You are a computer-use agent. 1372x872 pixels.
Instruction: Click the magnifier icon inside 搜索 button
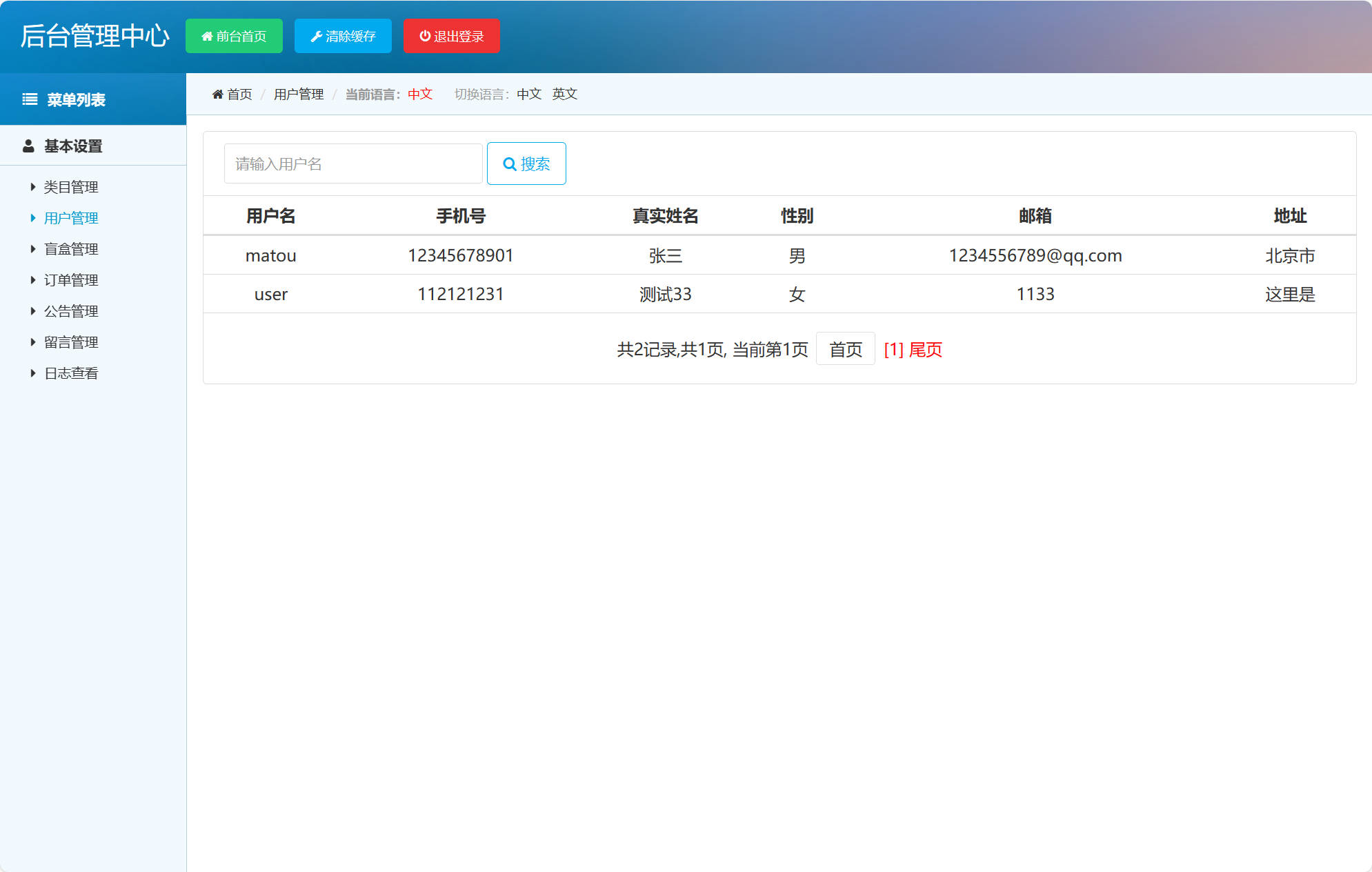pyautogui.click(x=509, y=163)
